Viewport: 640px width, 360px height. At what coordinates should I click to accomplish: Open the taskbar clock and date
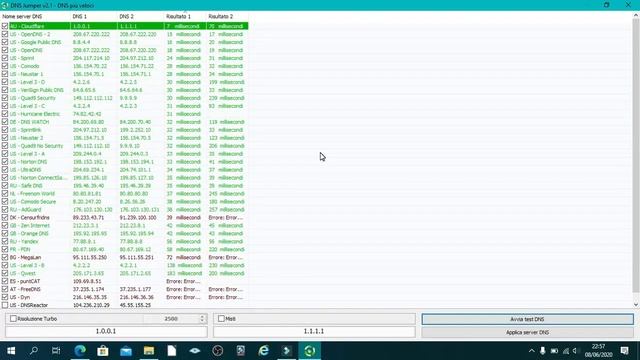598,351
